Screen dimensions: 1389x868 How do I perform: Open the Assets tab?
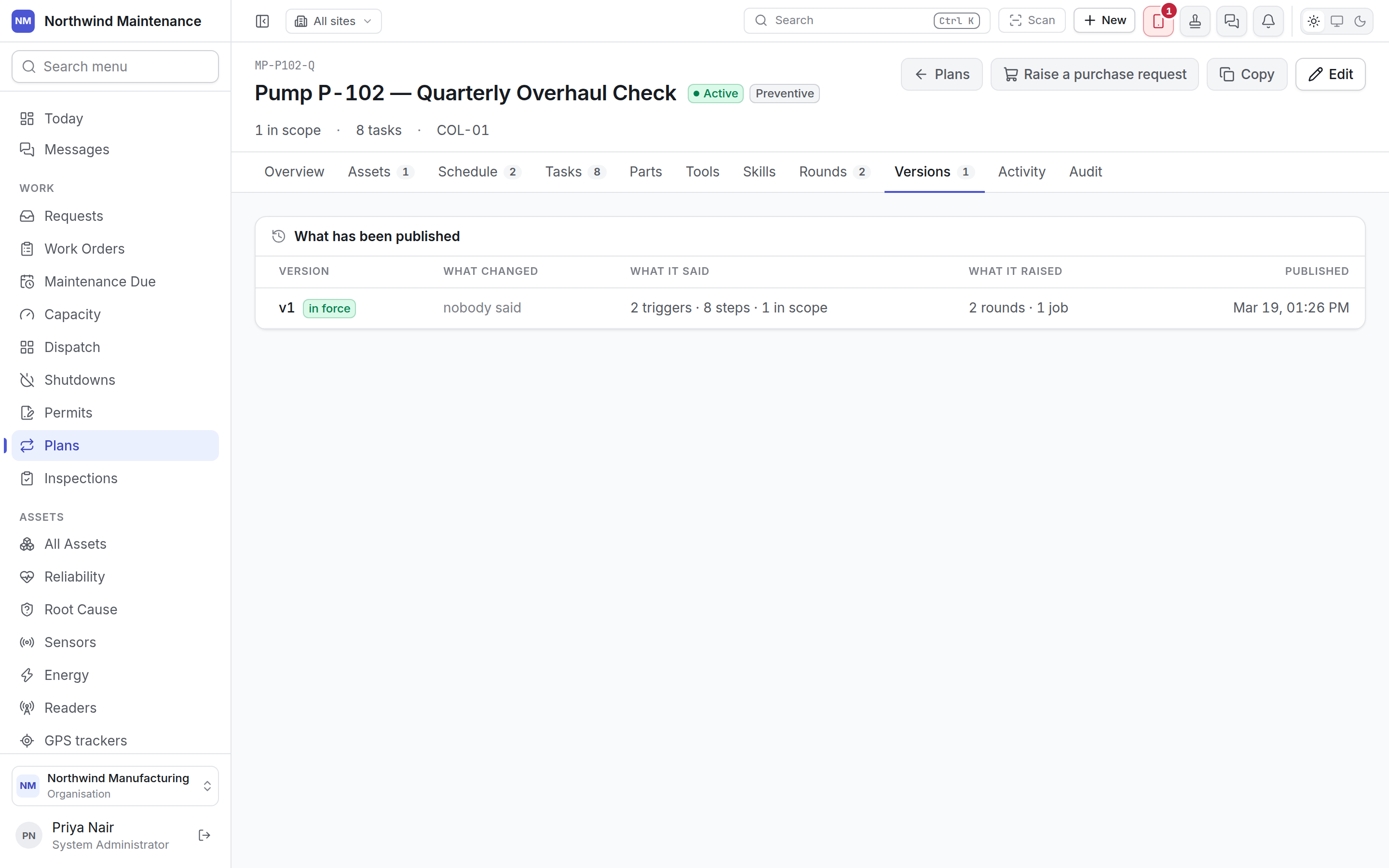point(381,172)
